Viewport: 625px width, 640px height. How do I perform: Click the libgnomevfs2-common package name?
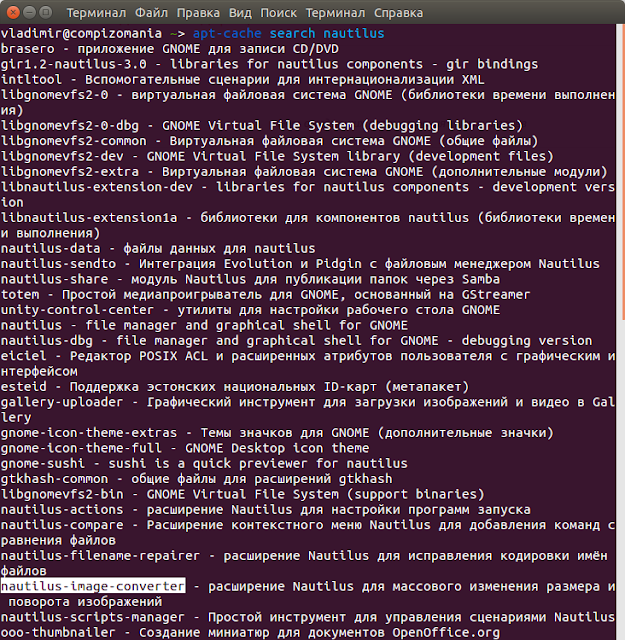point(73,141)
